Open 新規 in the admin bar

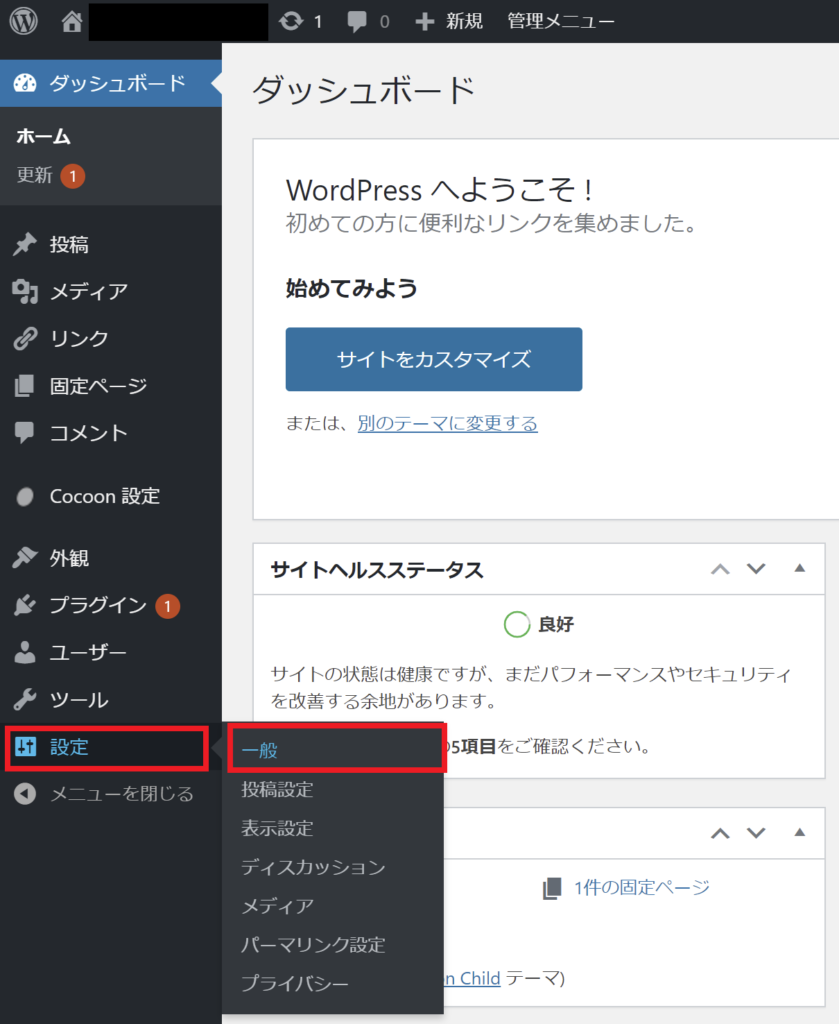[464, 22]
